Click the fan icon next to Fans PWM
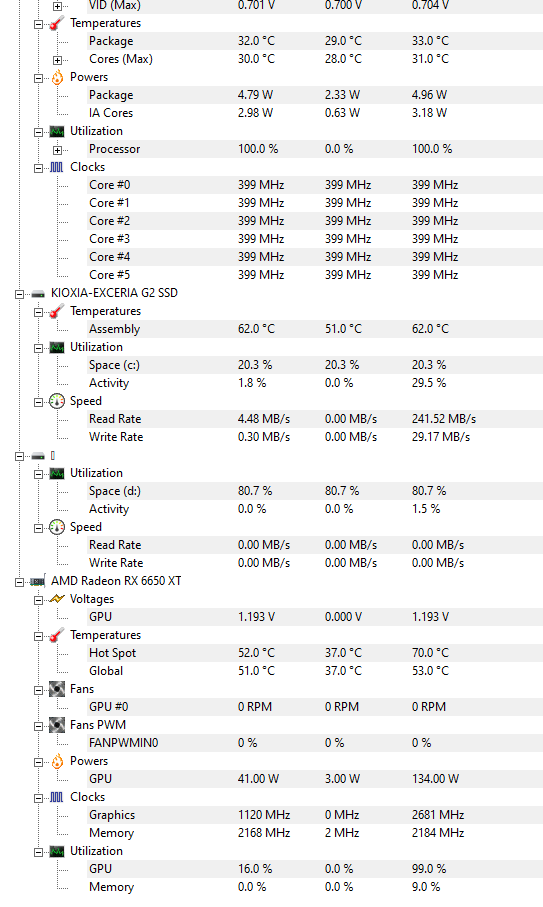 57,725
